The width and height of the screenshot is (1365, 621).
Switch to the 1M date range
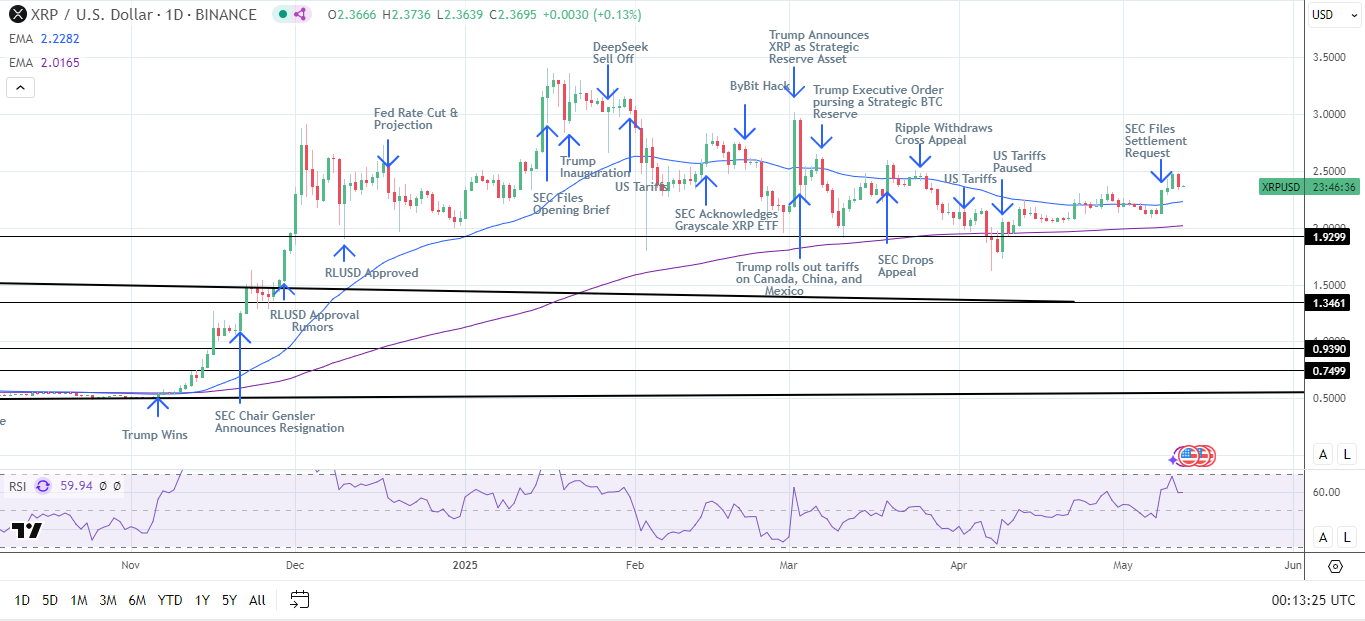79,600
